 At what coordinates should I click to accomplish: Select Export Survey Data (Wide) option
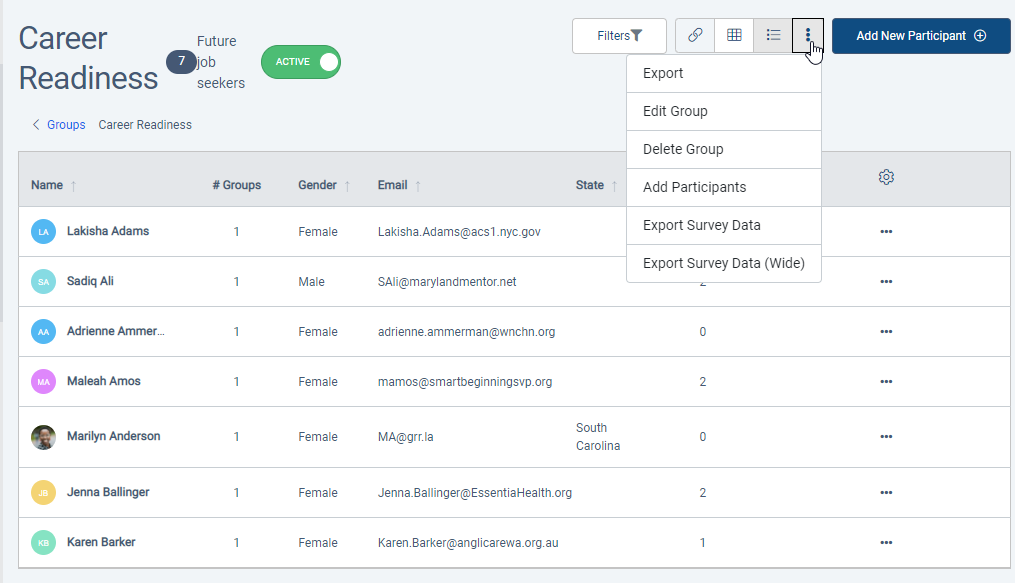coord(723,263)
